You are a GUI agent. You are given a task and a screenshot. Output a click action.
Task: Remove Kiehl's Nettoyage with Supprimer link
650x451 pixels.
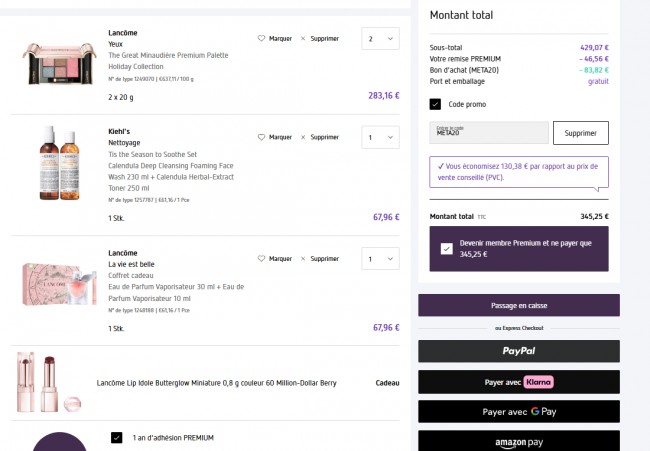pyautogui.click(x=325, y=137)
